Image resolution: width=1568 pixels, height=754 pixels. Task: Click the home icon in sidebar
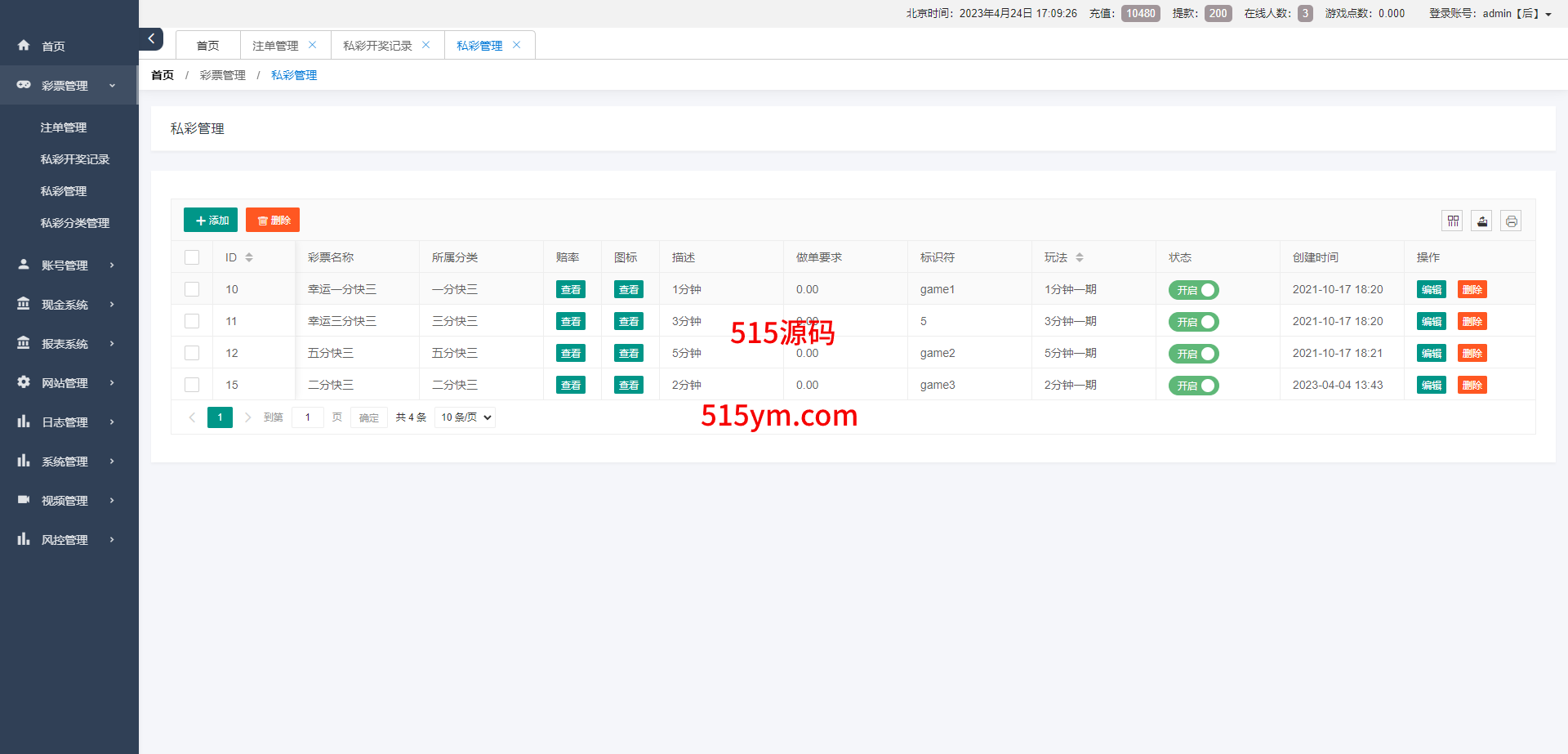pyautogui.click(x=24, y=46)
